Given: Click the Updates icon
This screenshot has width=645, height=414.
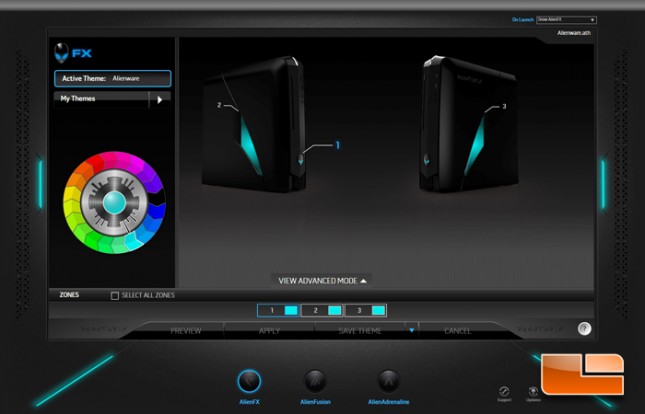Looking at the screenshot, I should (533, 391).
